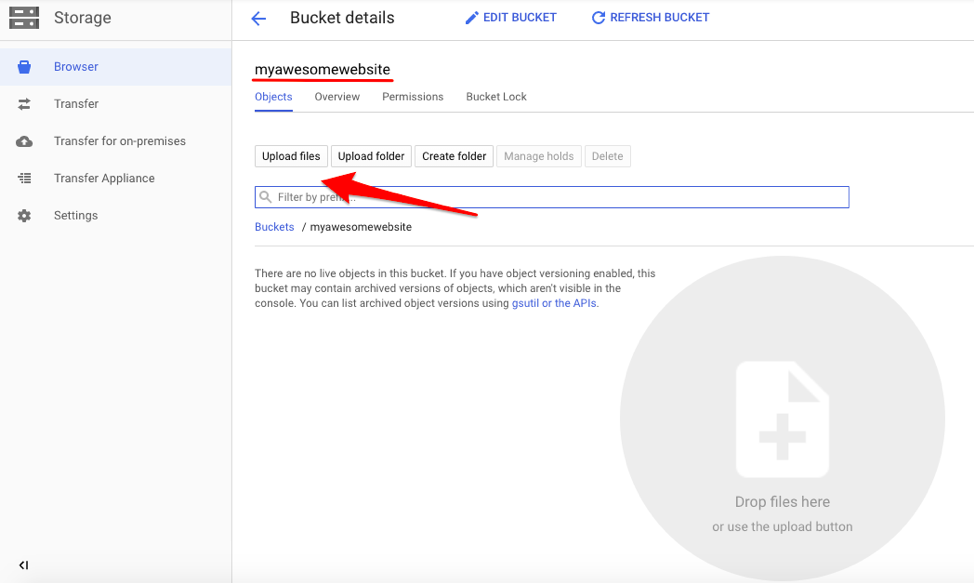
Task: Click the Settings gear icon
Action: pos(25,216)
